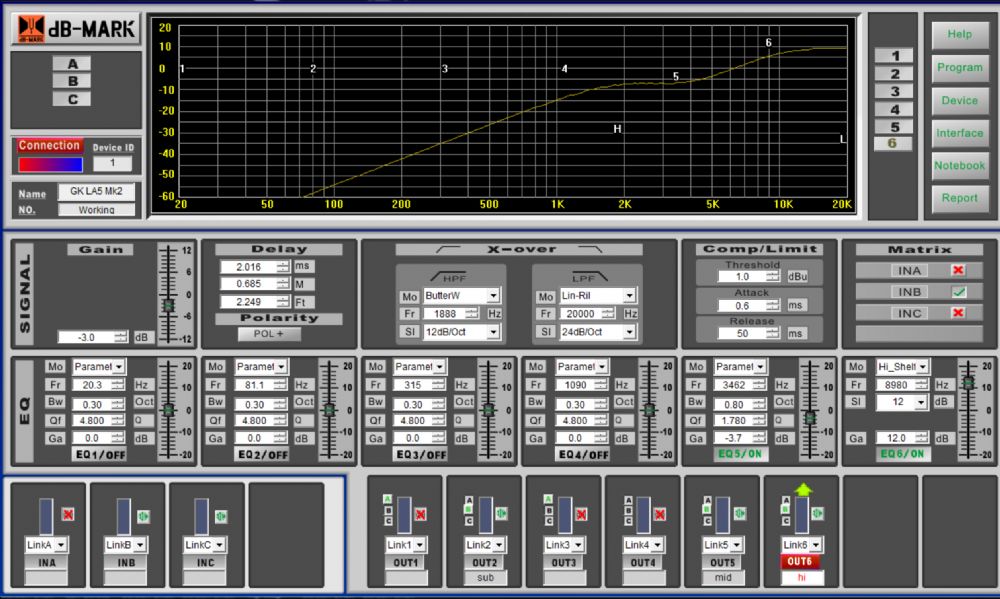Unmute the INA input channel

pos(69,514)
